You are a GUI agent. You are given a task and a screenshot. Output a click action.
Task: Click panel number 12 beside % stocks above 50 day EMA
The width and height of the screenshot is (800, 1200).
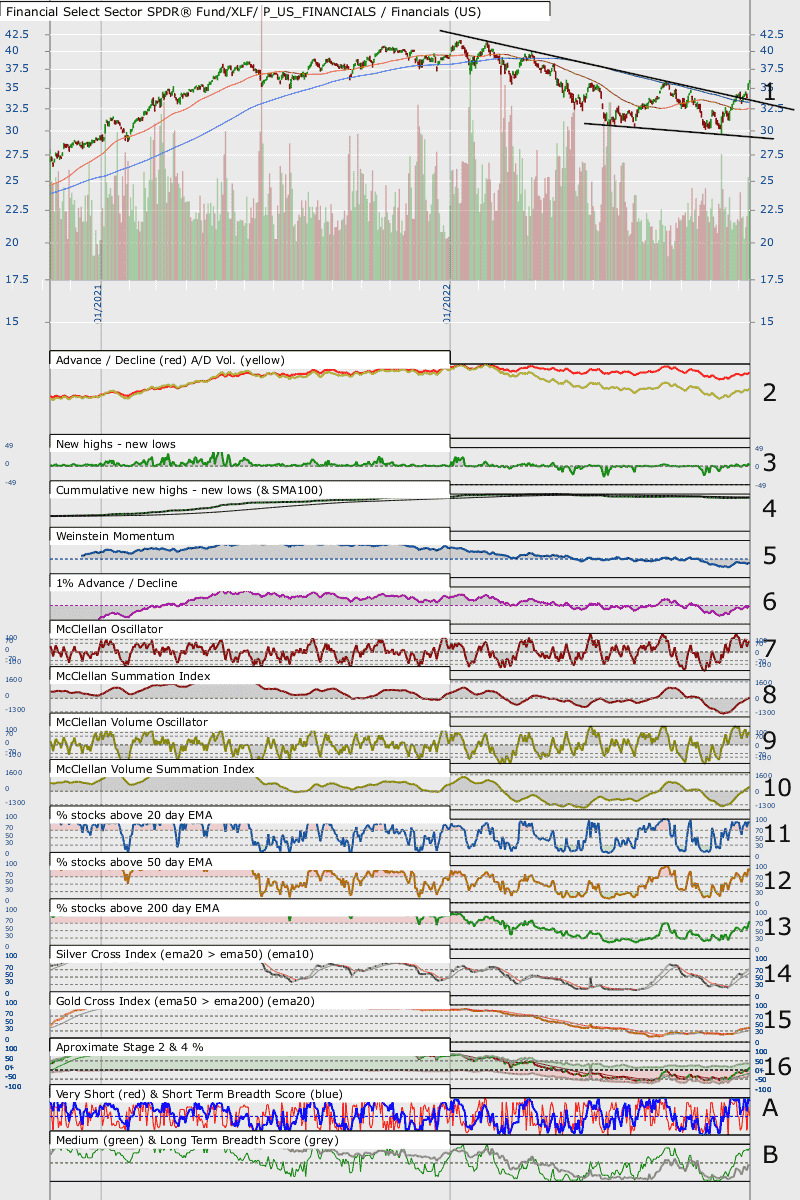(x=777, y=881)
